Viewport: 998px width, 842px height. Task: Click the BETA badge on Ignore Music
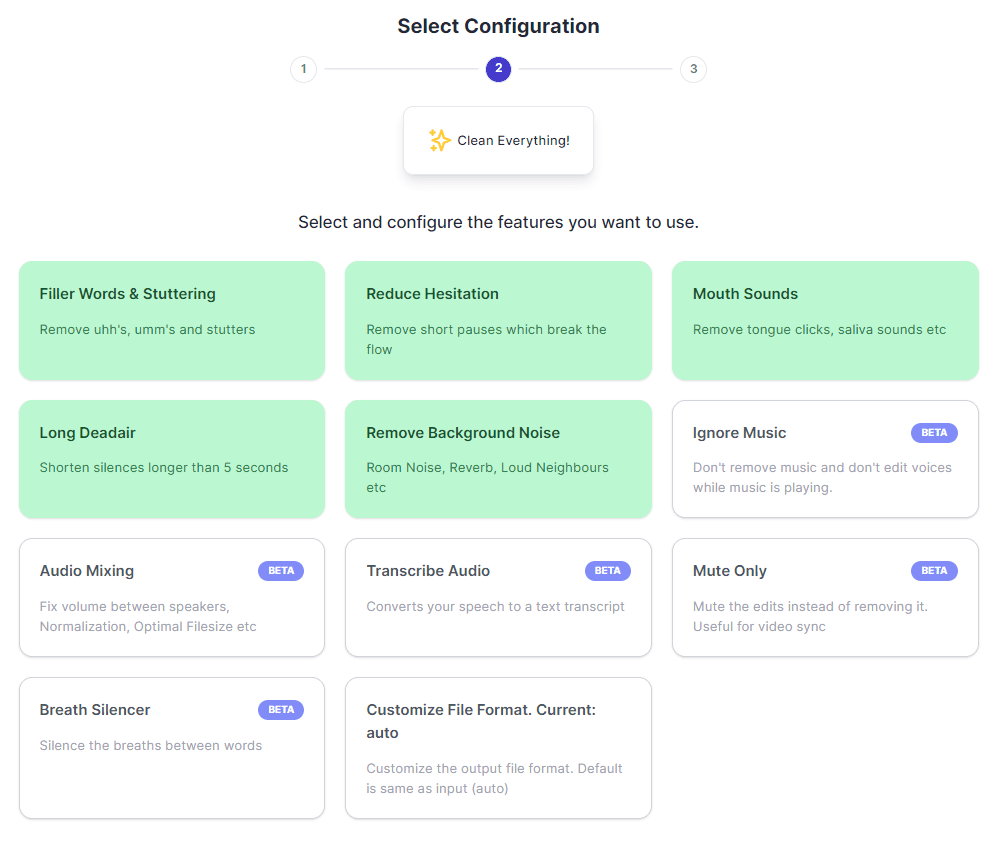tap(934, 433)
